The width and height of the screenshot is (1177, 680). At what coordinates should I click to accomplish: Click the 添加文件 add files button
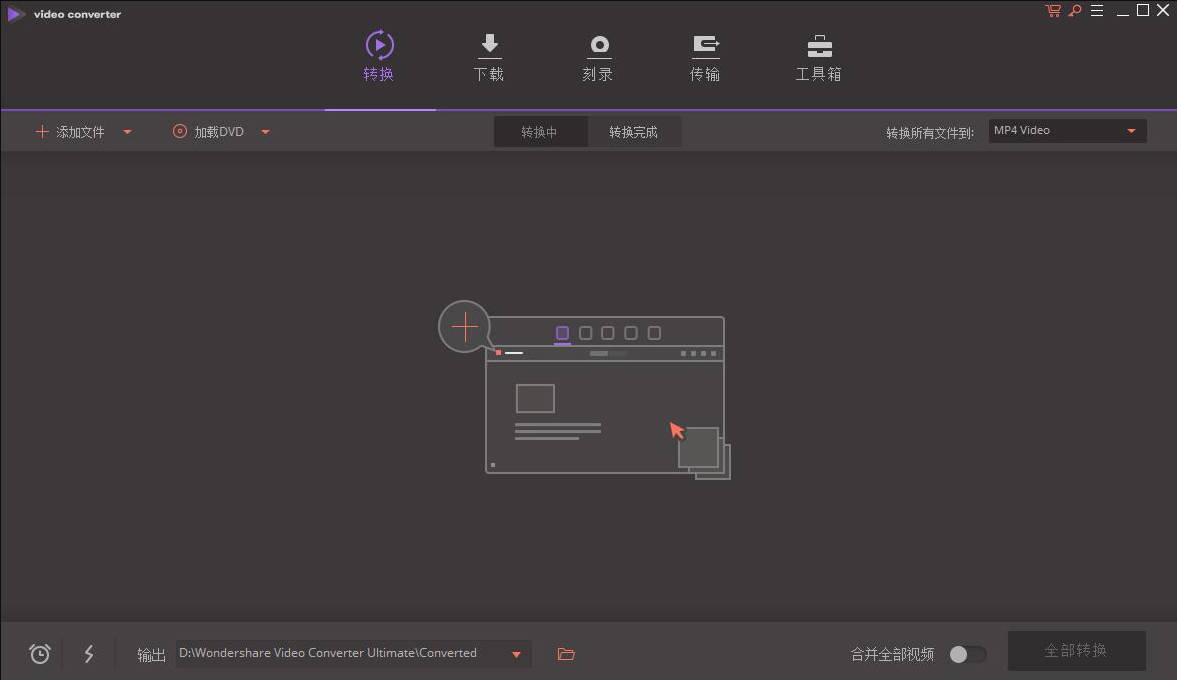pos(72,131)
